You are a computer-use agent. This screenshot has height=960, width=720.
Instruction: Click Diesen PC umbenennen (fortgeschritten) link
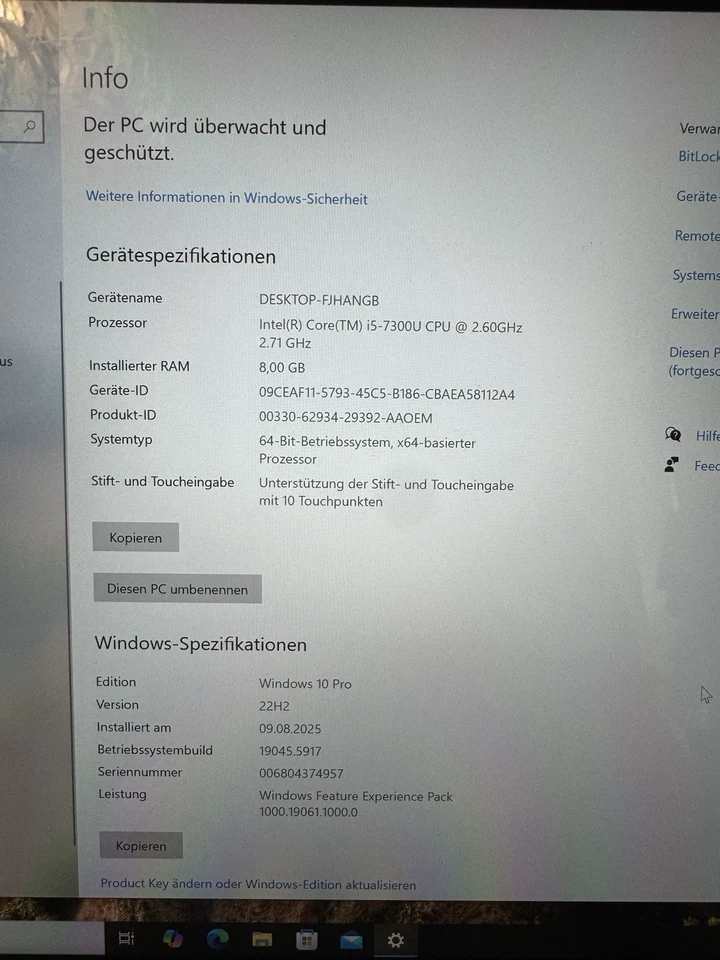click(x=694, y=362)
